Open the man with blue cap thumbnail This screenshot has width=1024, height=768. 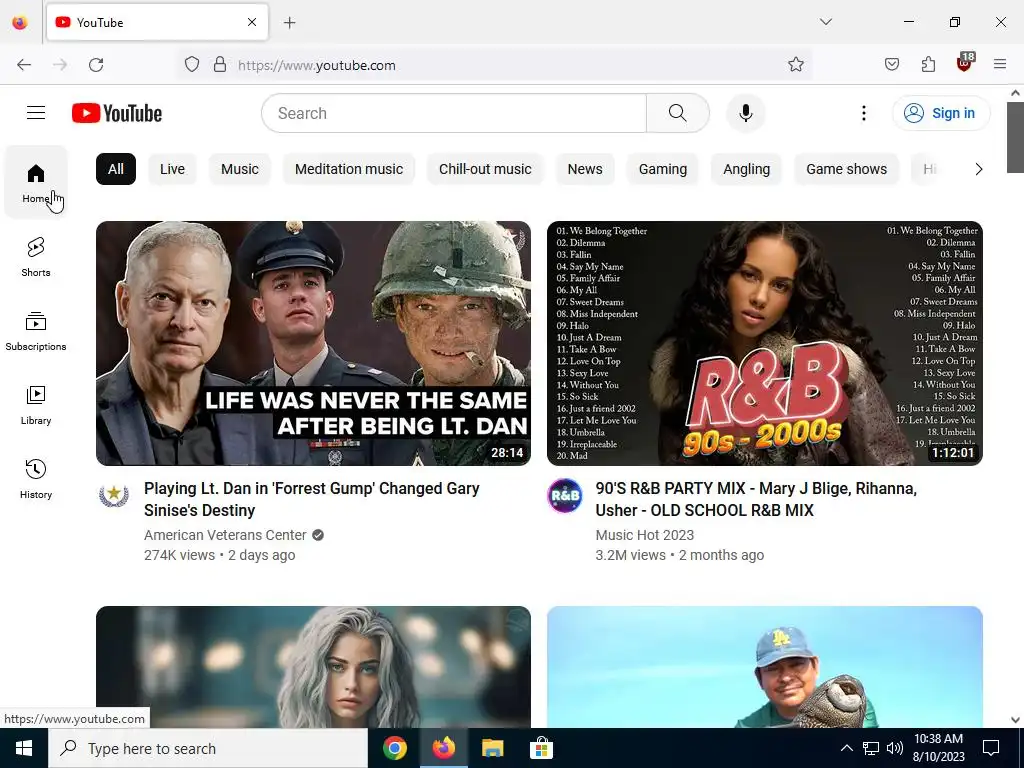(x=765, y=667)
